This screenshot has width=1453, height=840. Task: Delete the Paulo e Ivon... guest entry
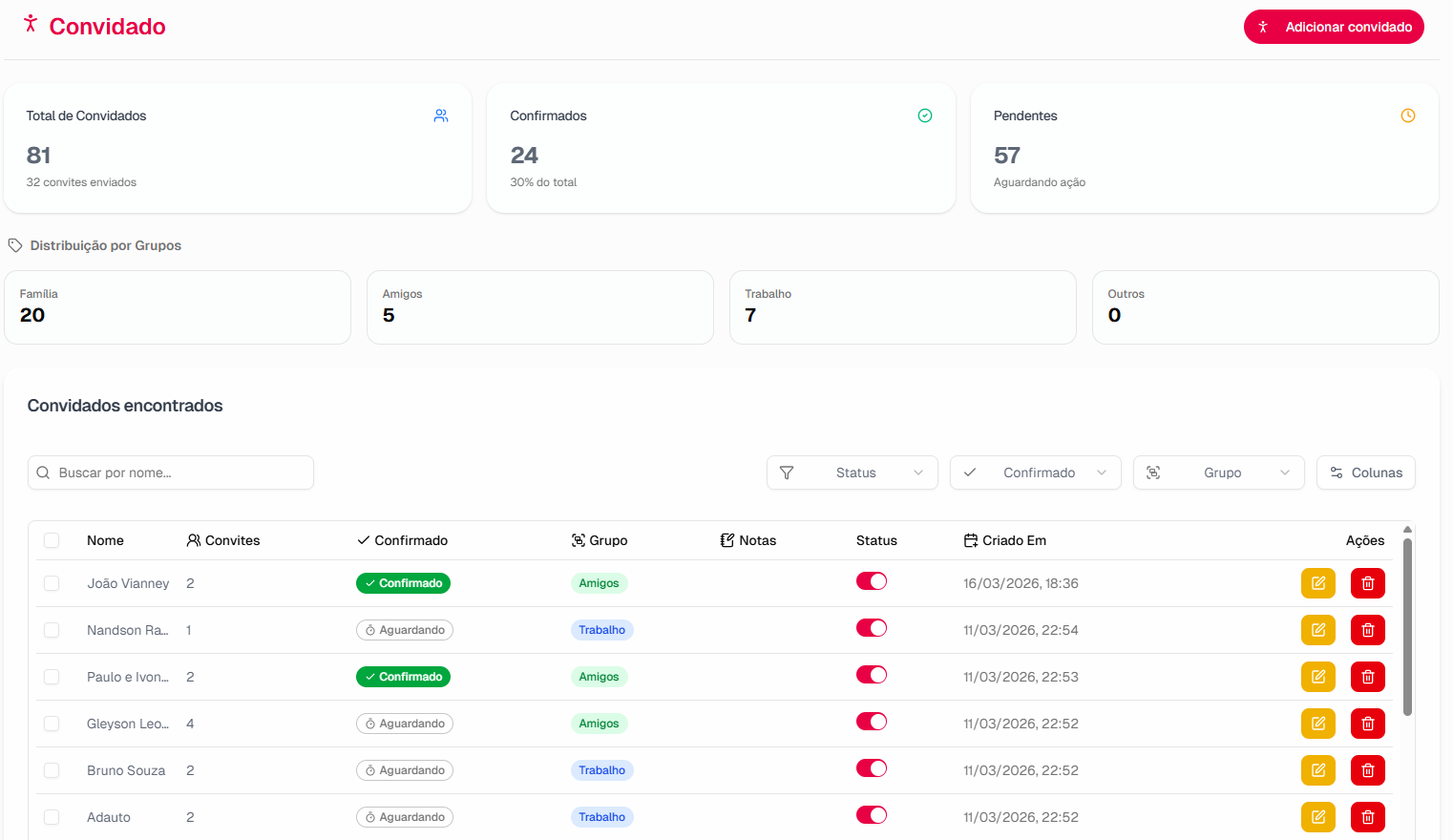[1368, 677]
